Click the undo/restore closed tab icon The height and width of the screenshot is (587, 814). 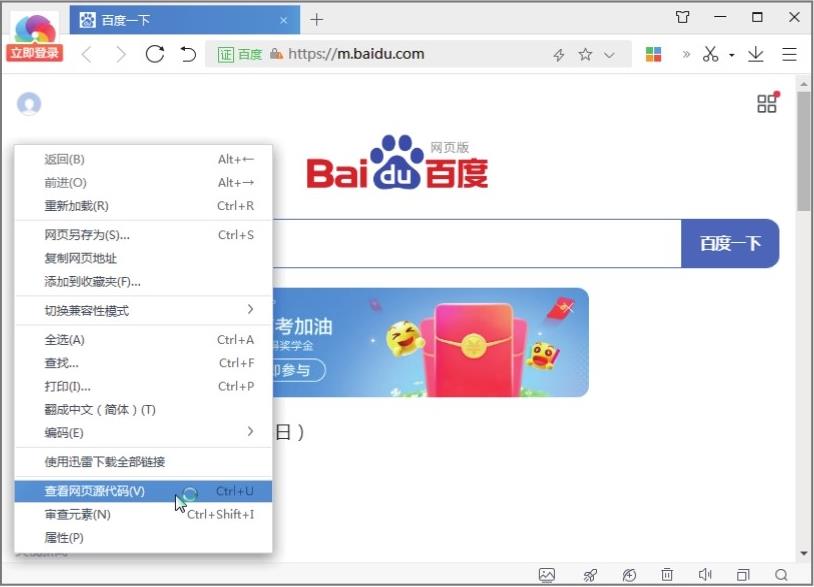coord(188,54)
